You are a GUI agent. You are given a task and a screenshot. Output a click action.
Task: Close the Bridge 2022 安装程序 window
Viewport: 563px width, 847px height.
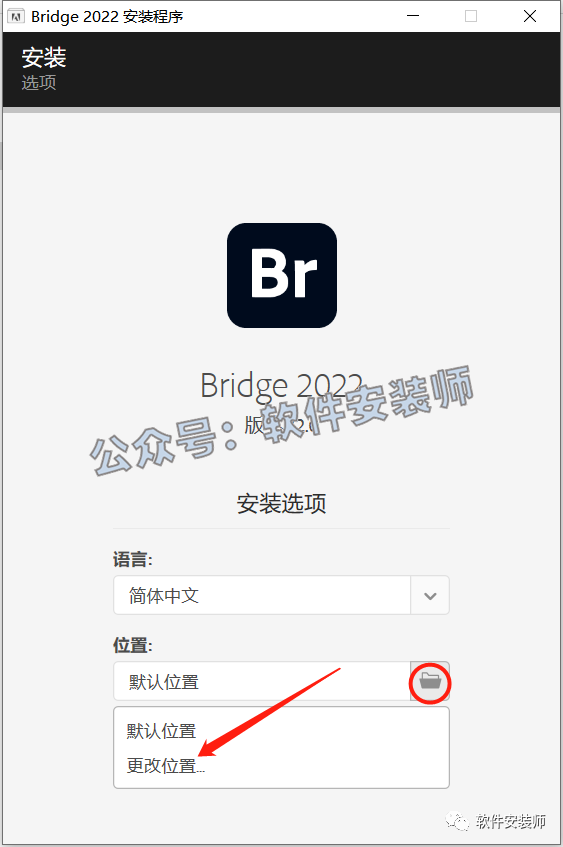[x=530, y=16]
